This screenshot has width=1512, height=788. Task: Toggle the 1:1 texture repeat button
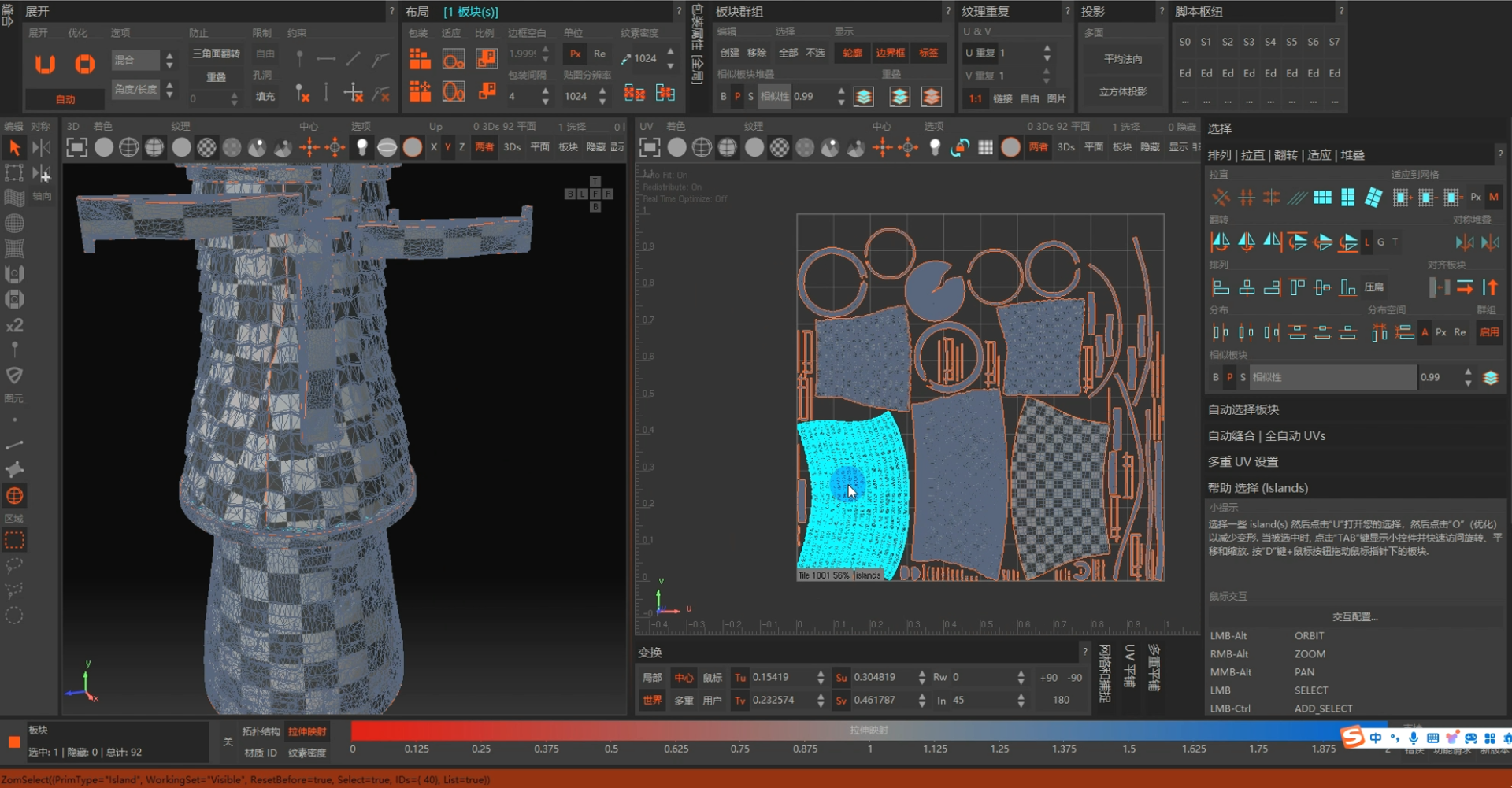[976, 98]
